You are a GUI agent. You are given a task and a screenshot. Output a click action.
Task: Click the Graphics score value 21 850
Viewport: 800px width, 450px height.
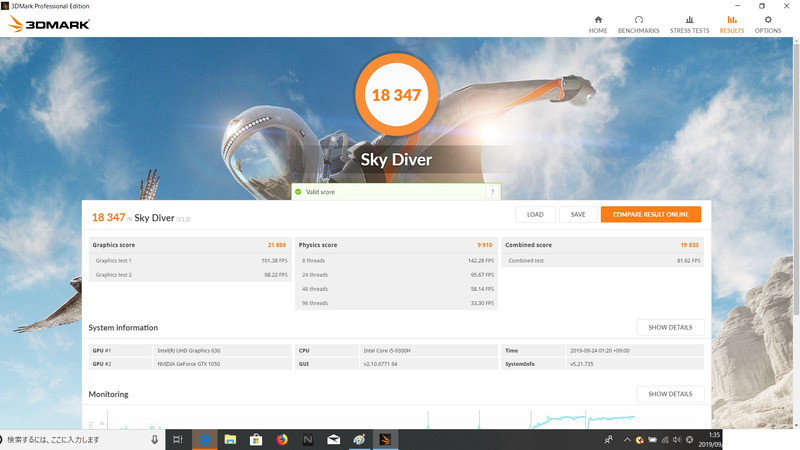coord(277,245)
